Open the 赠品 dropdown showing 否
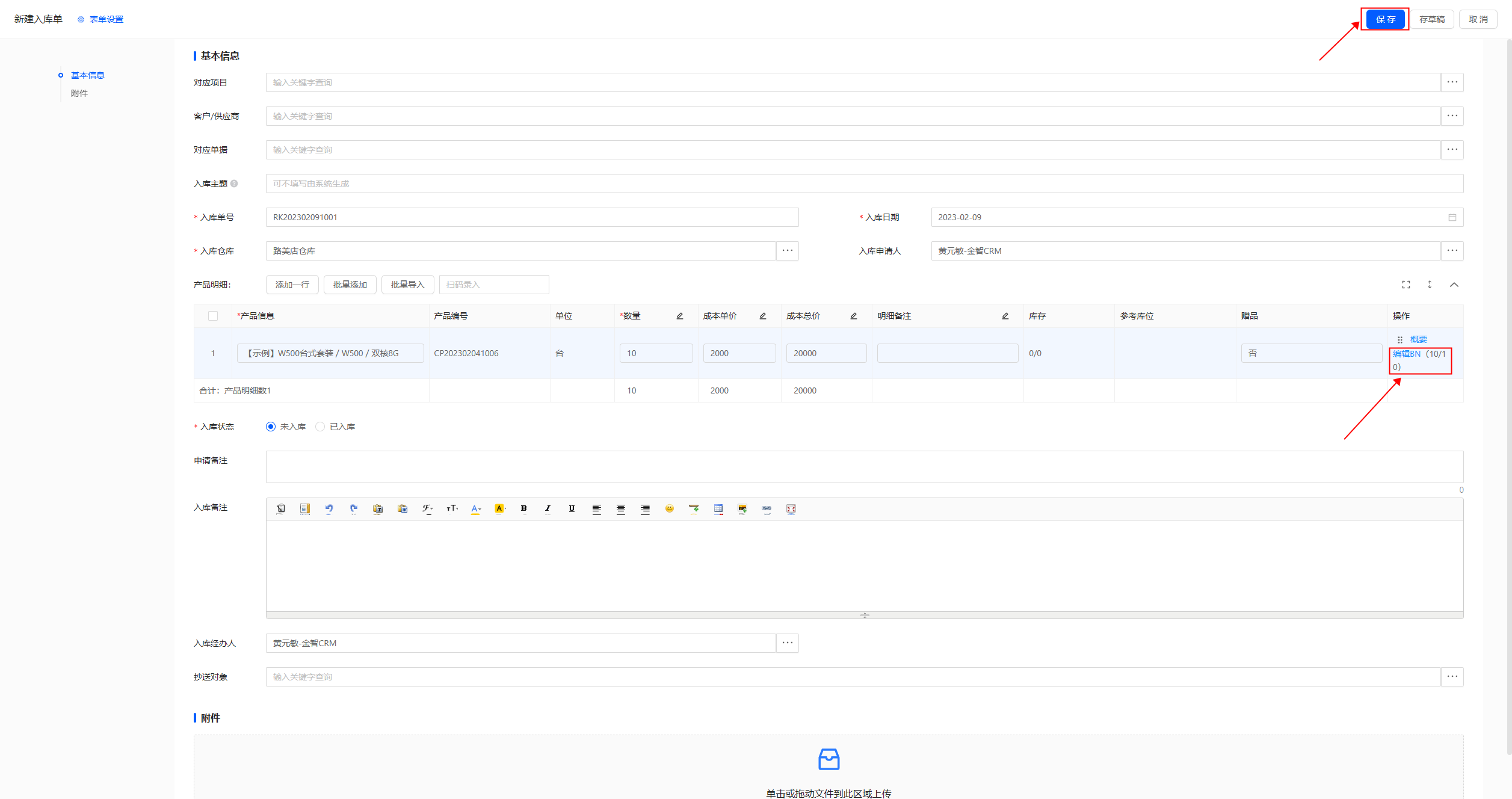Image resolution: width=1512 pixels, height=799 pixels. (x=1311, y=353)
